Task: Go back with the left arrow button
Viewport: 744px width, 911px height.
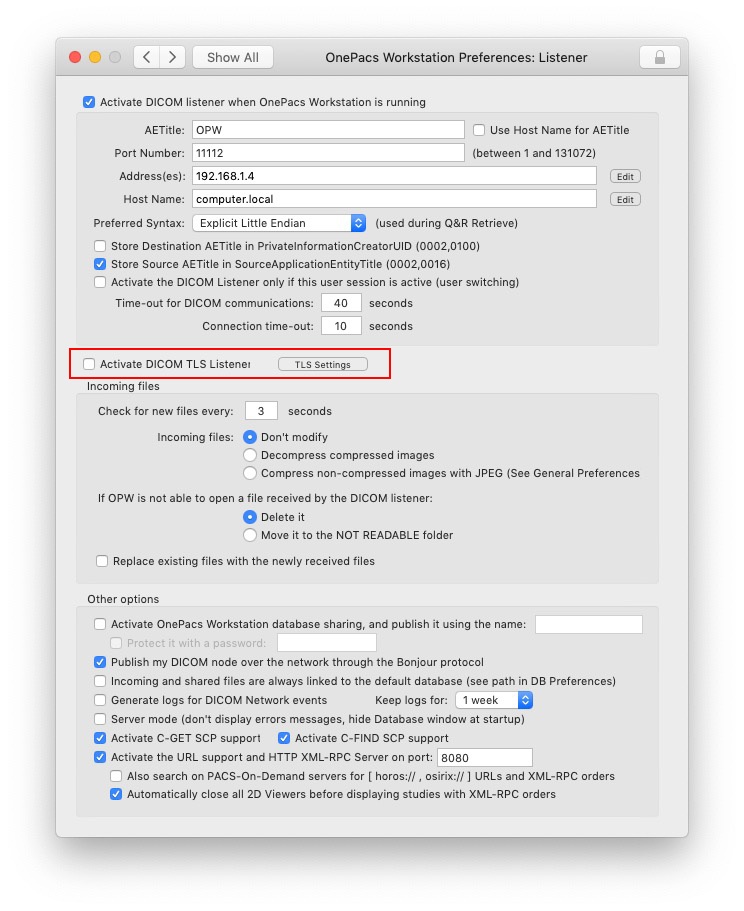Action: click(147, 57)
